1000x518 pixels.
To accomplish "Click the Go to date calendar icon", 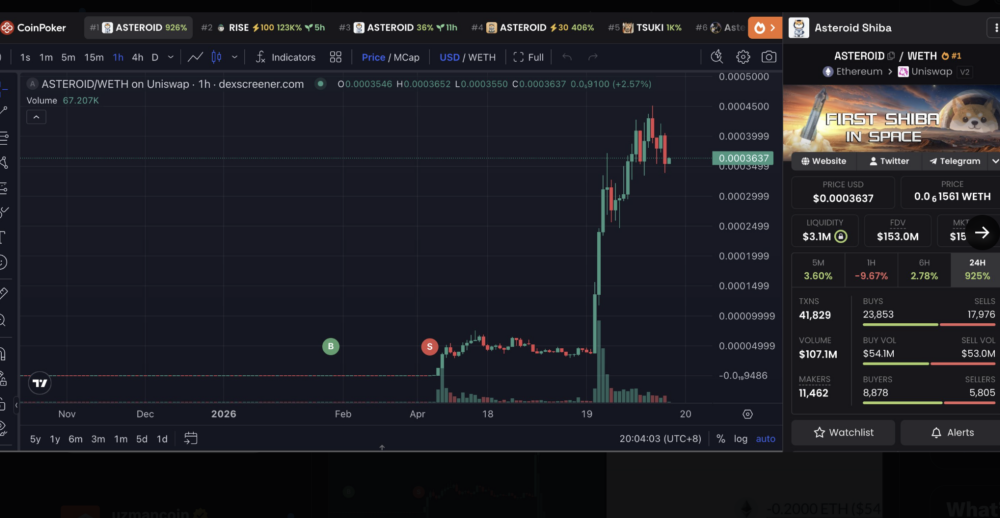I will point(191,438).
